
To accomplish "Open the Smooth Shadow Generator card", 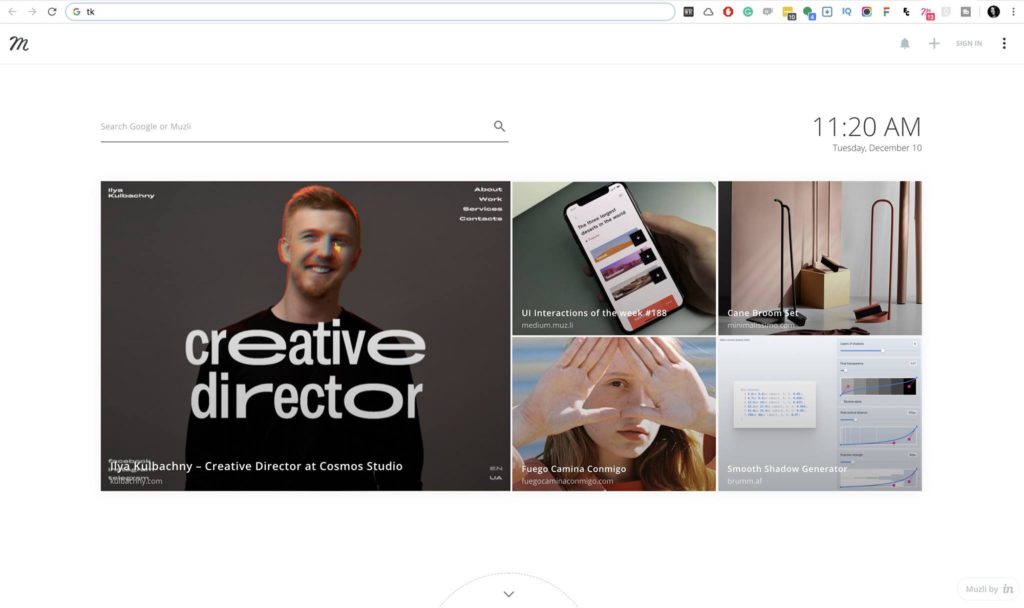I will (x=820, y=414).
